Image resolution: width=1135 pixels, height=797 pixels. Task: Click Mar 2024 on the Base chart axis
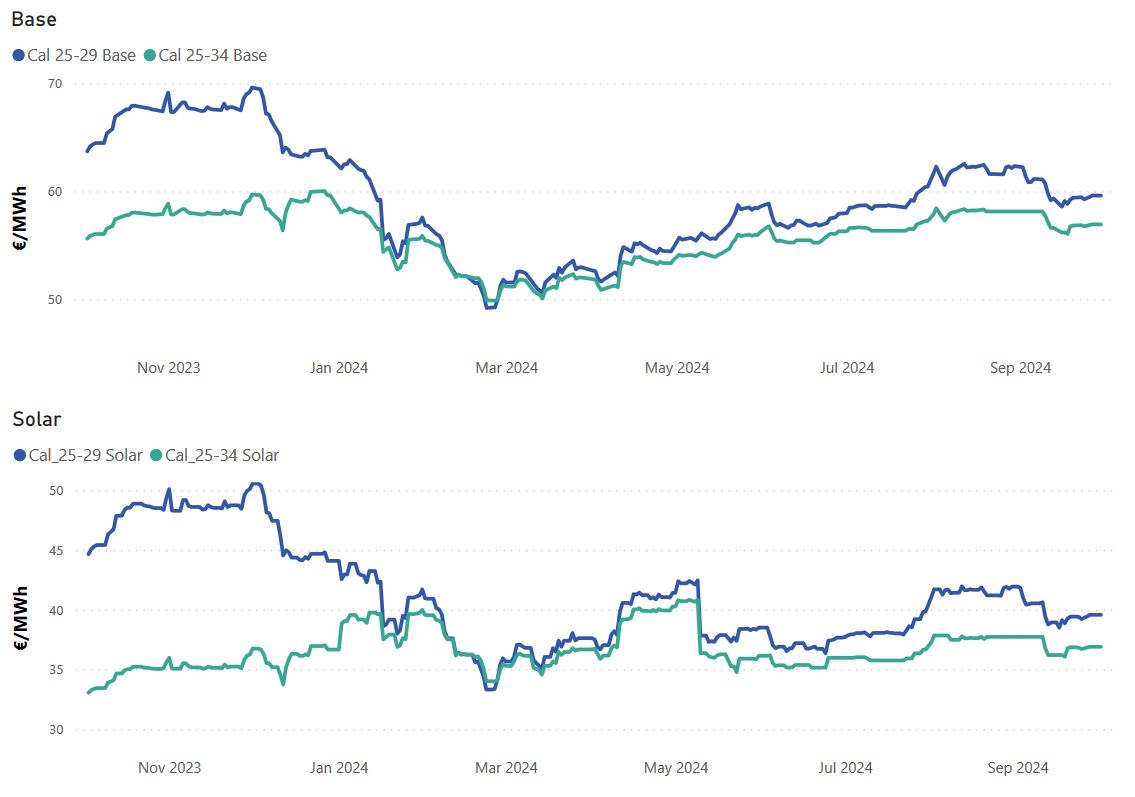(x=507, y=368)
